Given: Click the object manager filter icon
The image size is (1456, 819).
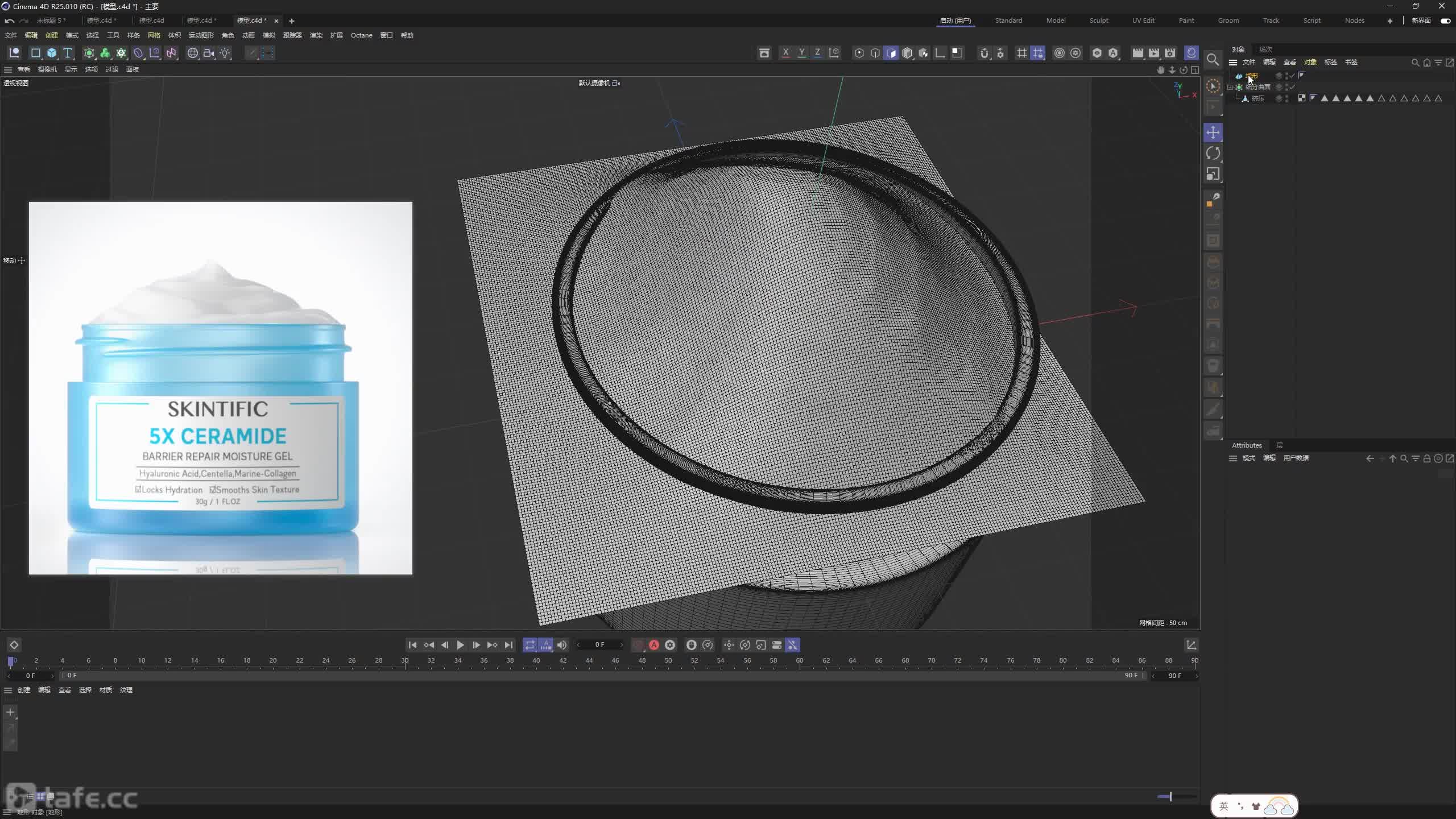Looking at the screenshot, I should 1438,63.
